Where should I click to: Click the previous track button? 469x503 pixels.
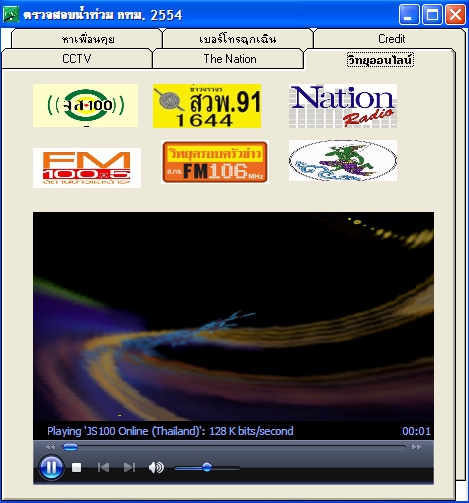coord(103,468)
